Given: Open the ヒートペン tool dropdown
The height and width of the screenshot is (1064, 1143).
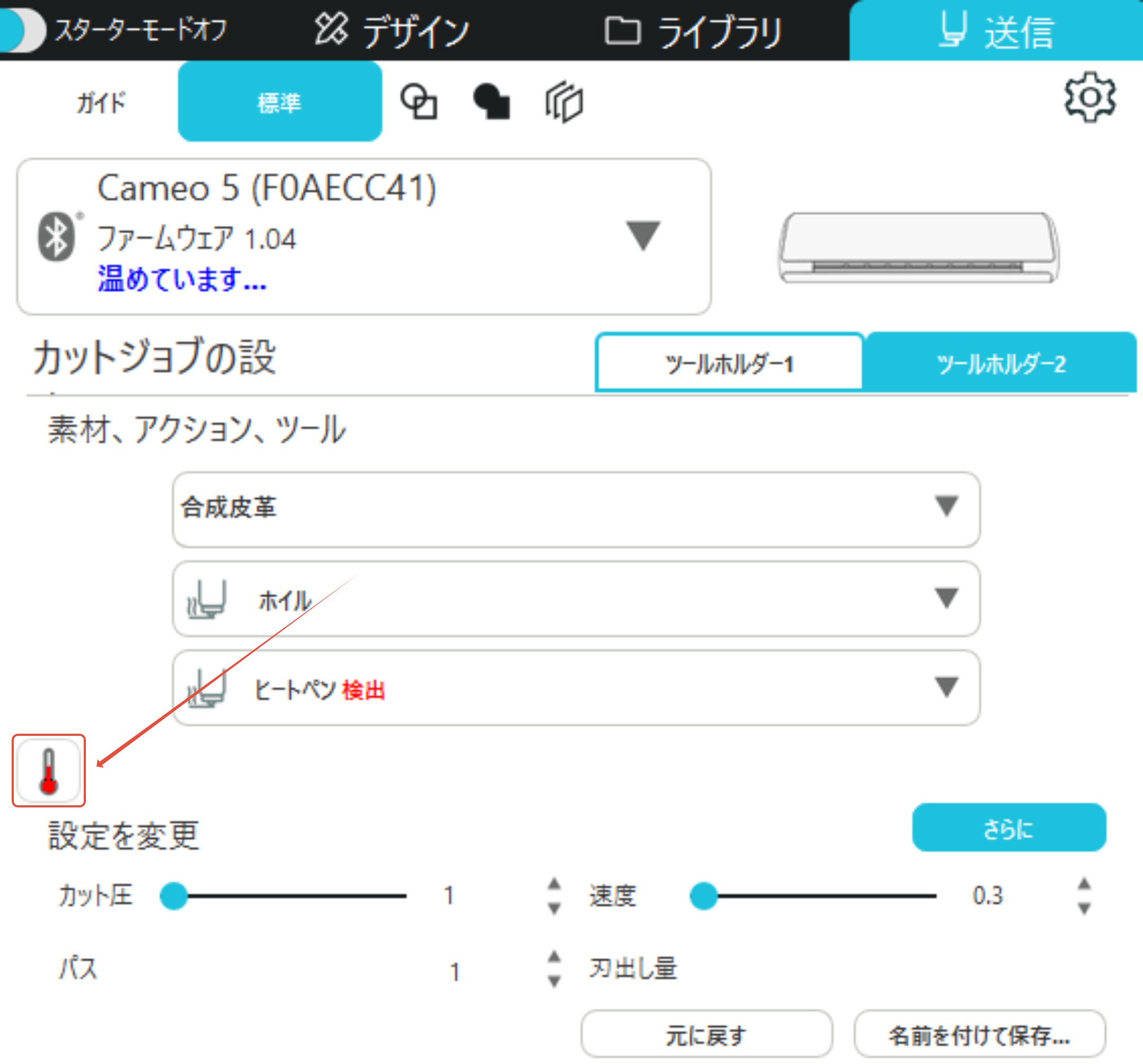Looking at the screenshot, I should [x=946, y=687].
